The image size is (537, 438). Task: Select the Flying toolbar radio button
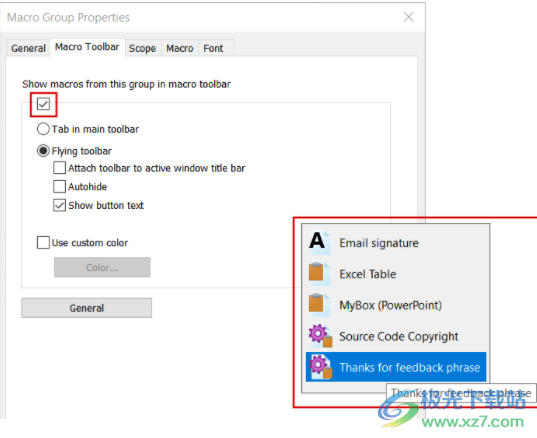coord(43,151)
